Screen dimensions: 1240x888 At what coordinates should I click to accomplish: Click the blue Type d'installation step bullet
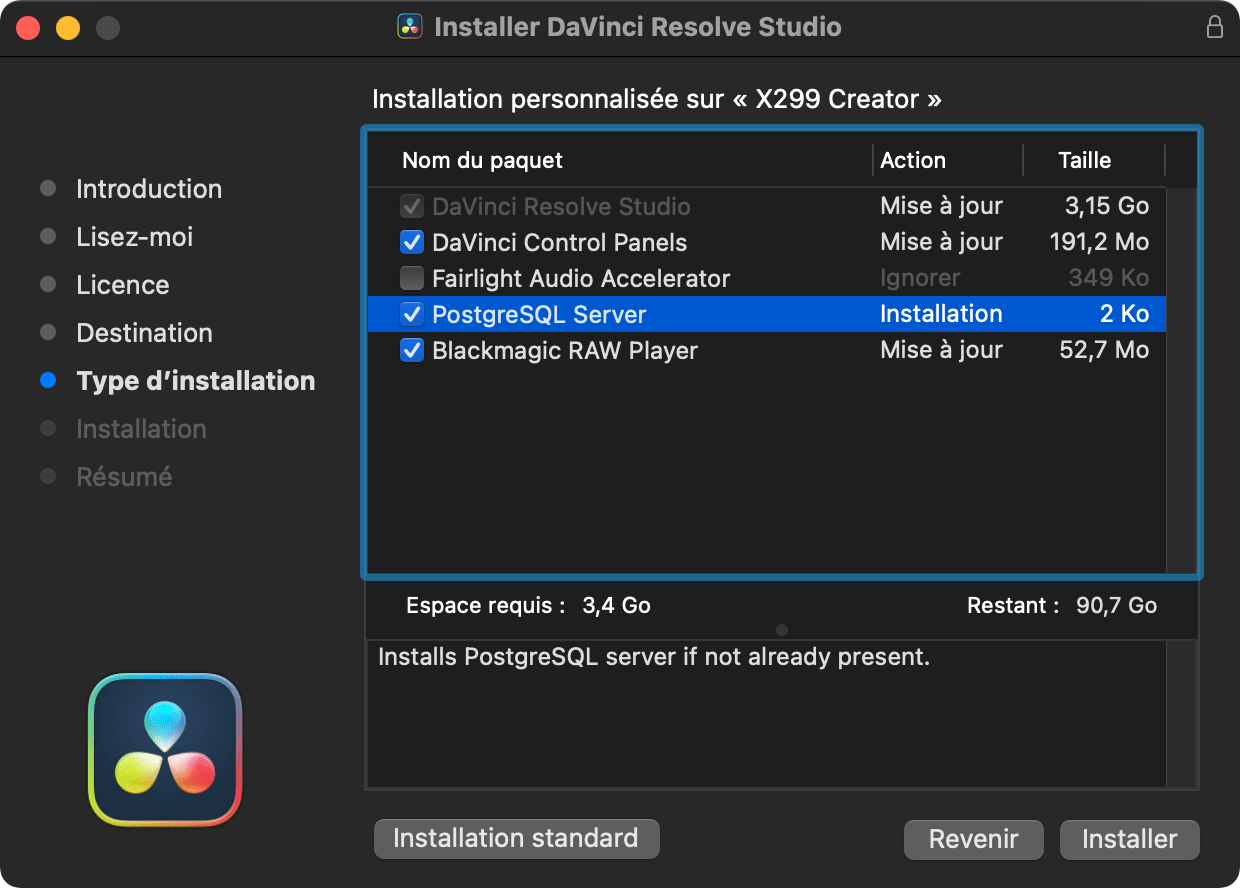pyautogui.click(x=47, y=381)
